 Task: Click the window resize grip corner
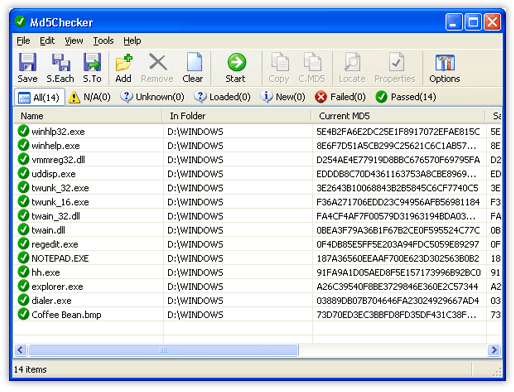(497, 373)
